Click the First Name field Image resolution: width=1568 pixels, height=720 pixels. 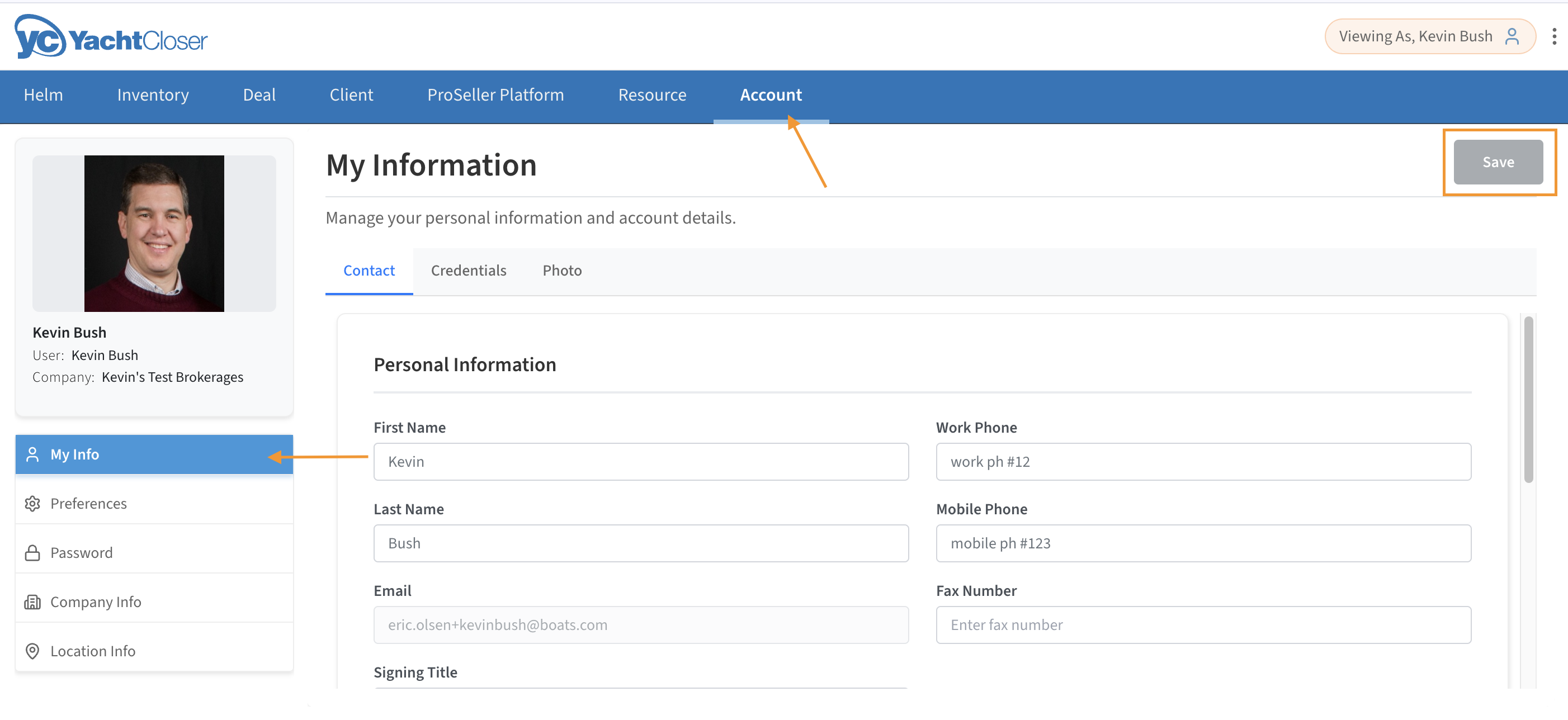640,461
